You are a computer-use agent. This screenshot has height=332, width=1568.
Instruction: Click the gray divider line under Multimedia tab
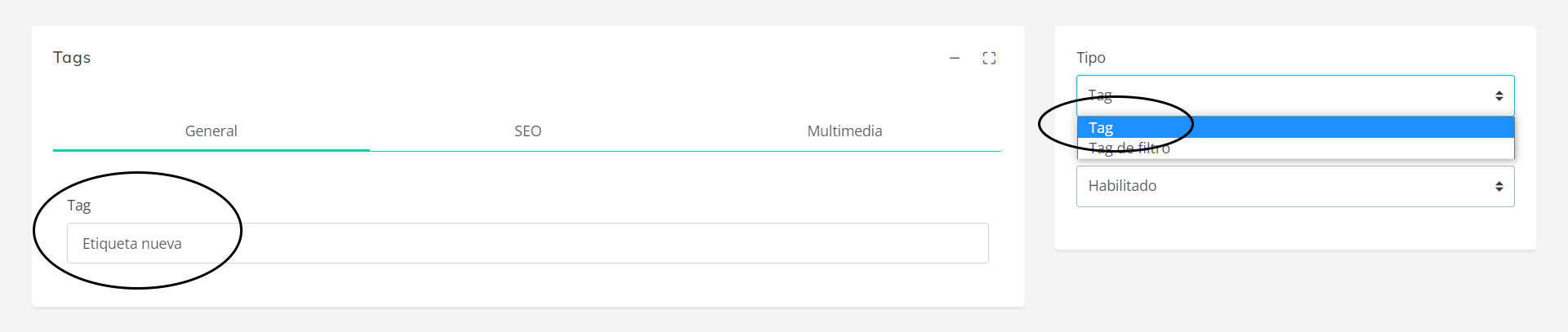coord(844,151)
